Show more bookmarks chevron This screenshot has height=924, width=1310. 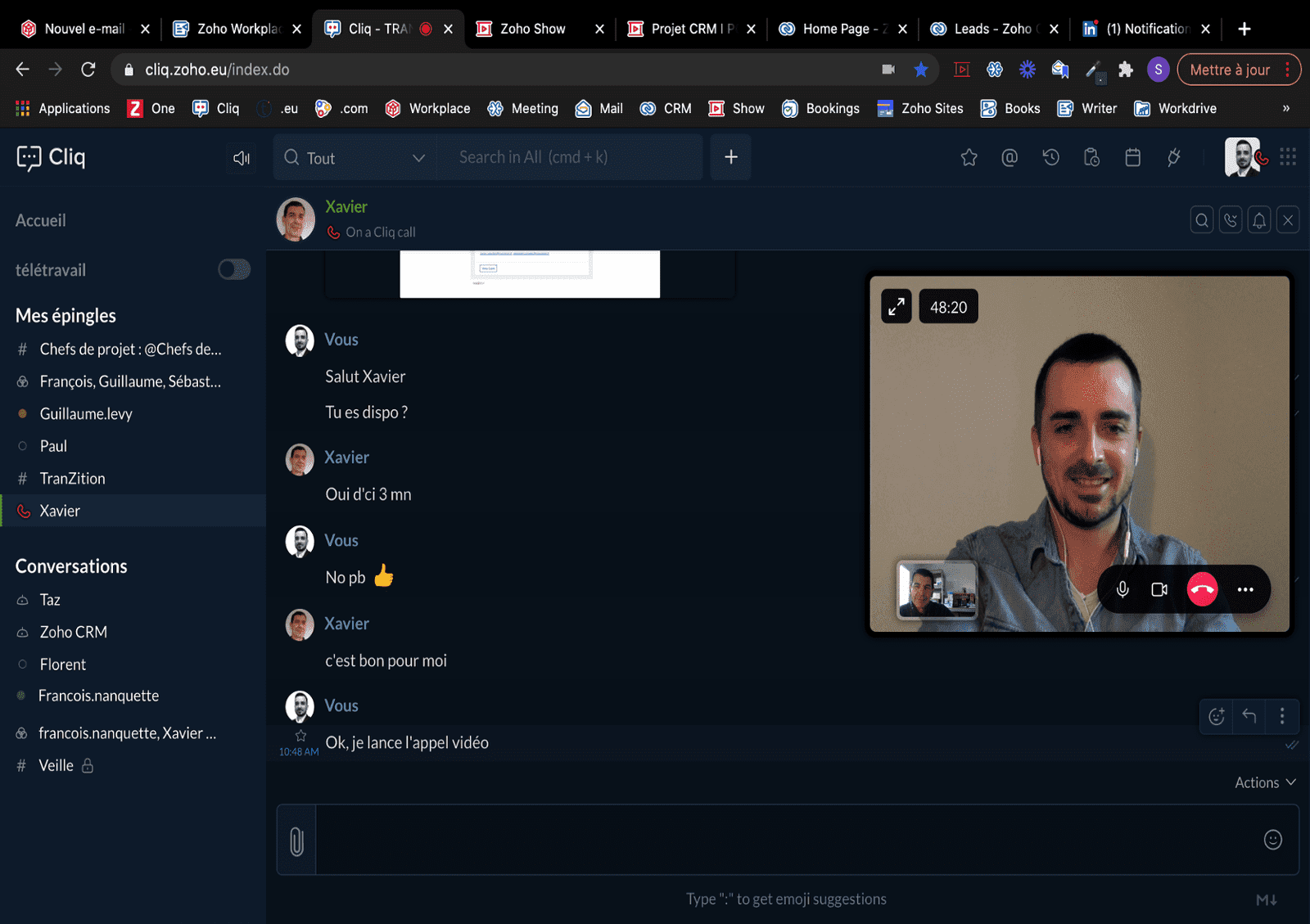1286,108
